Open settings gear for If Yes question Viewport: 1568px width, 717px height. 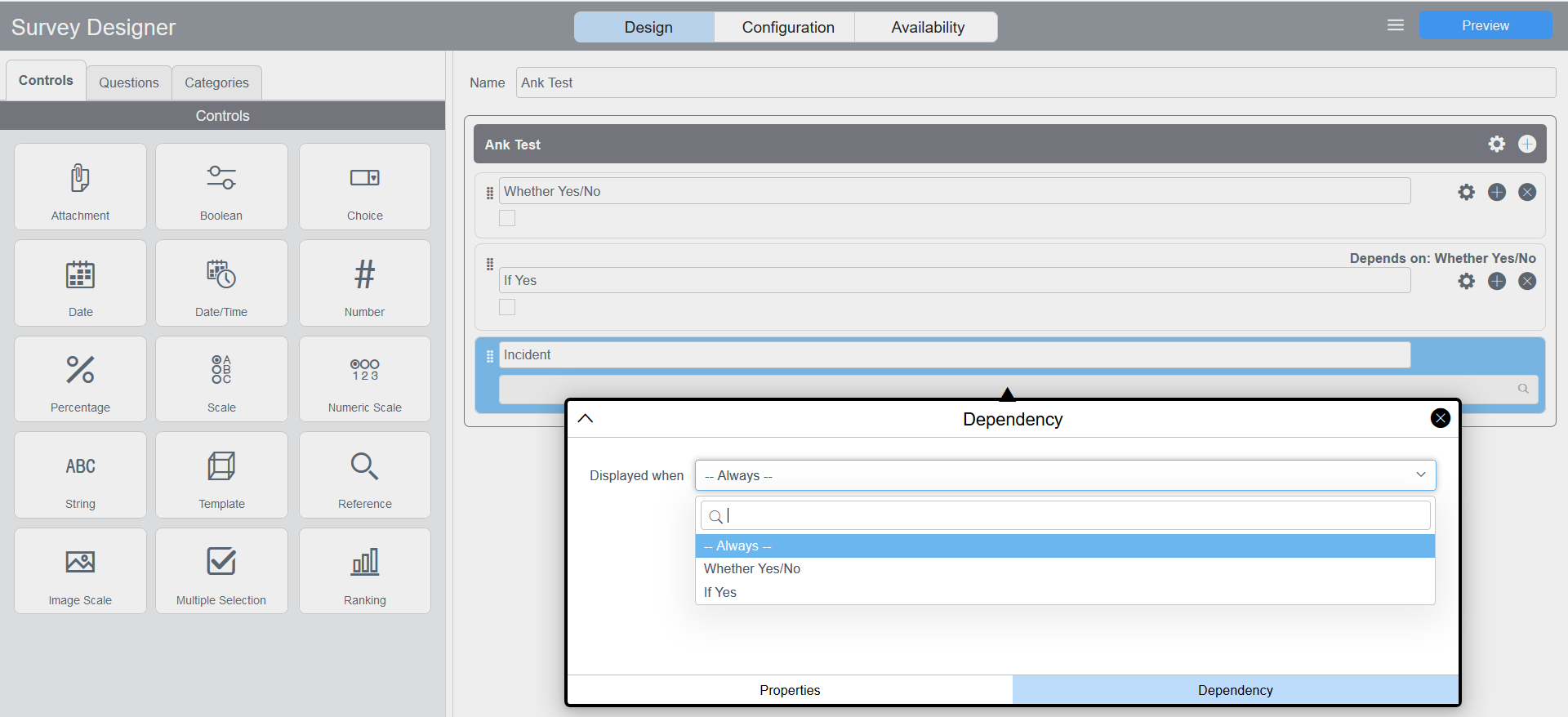click(1467, 281)
